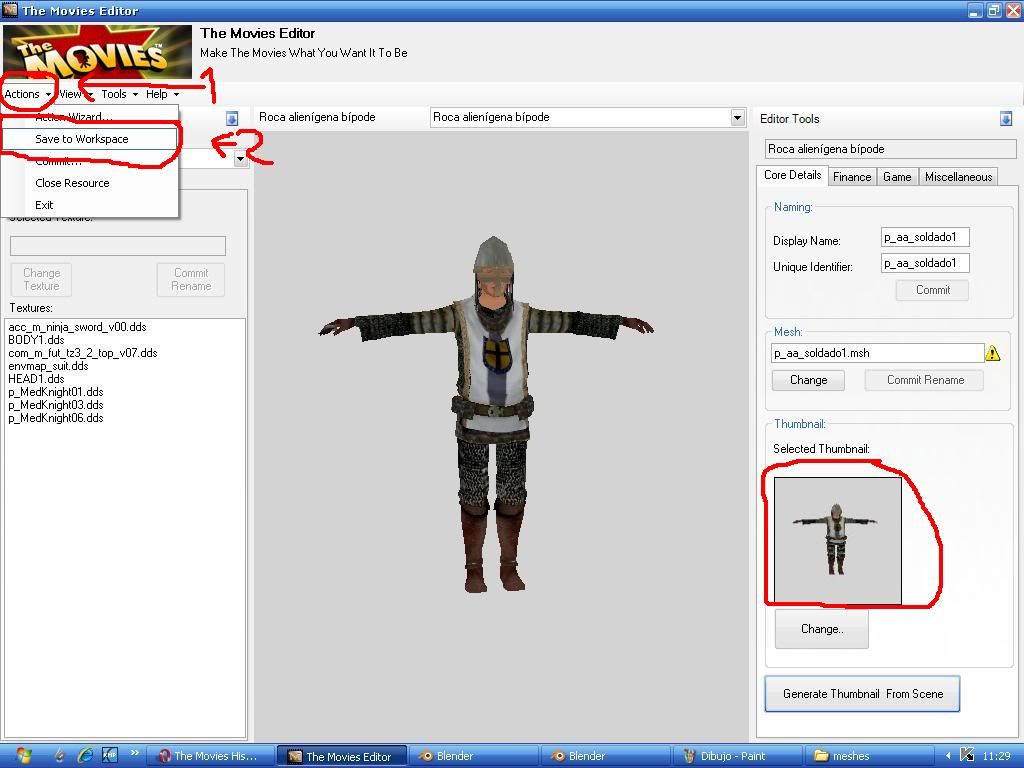Click Commit Rename in the Mesh section
The width and height of the screenshot is (1024, 768).
click(925, 380)
